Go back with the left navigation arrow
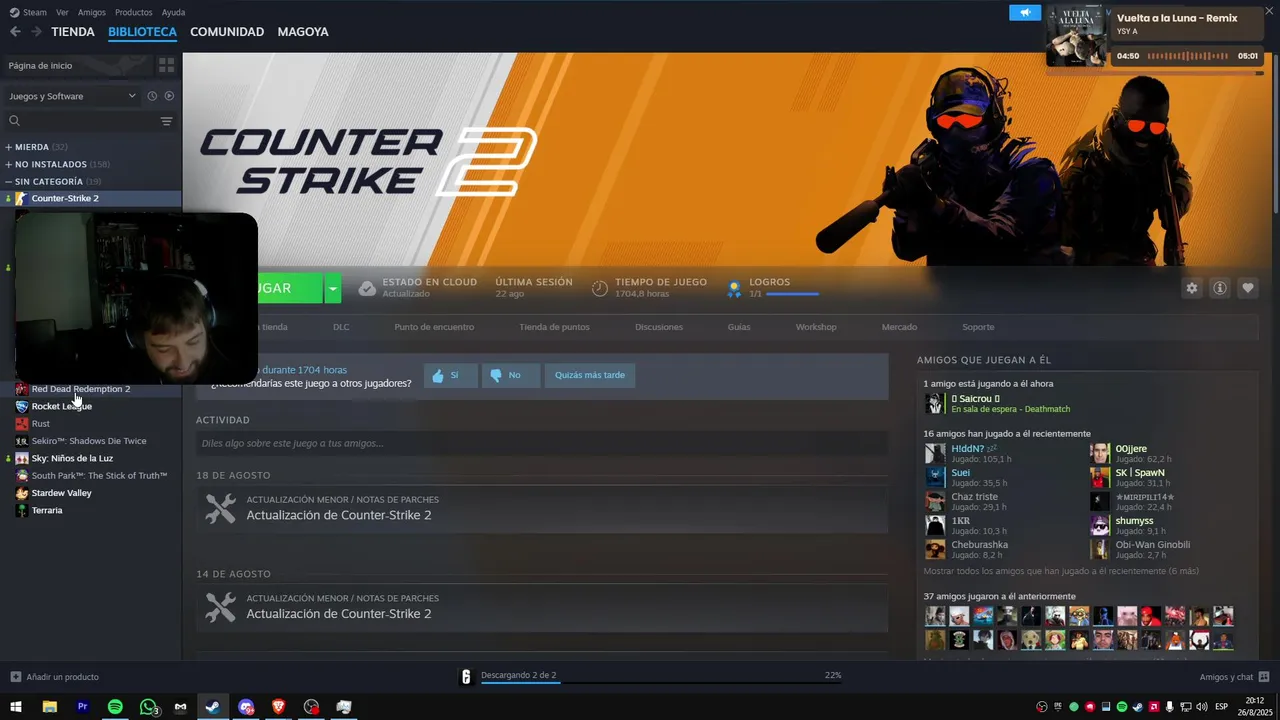Viewport: 1280px width, 720px height. (x=15, y=32)
